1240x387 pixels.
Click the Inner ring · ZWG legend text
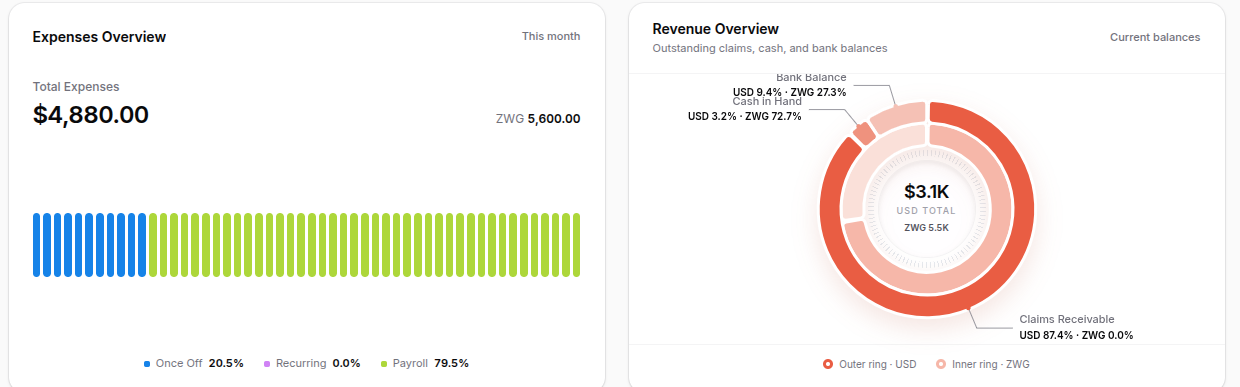(991, 364)
